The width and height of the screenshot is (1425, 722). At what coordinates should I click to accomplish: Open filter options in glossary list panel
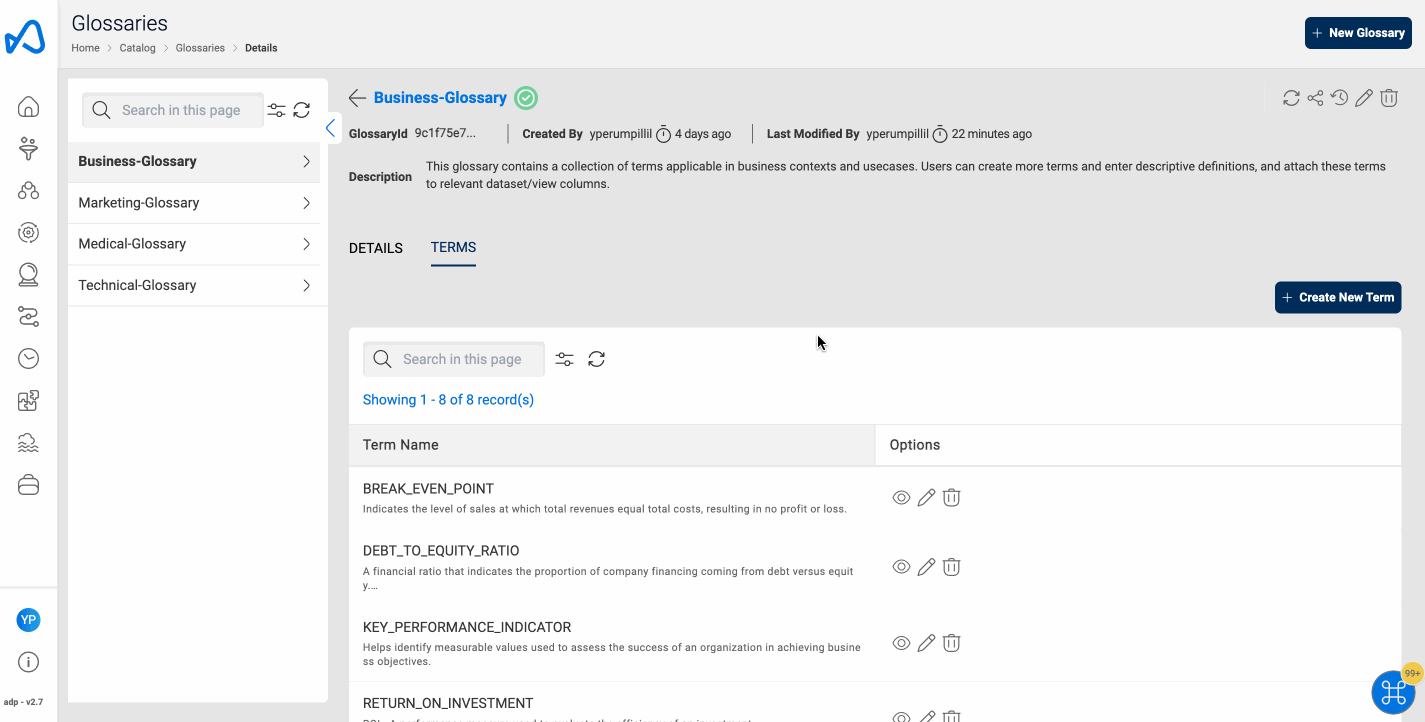point(277,110)
